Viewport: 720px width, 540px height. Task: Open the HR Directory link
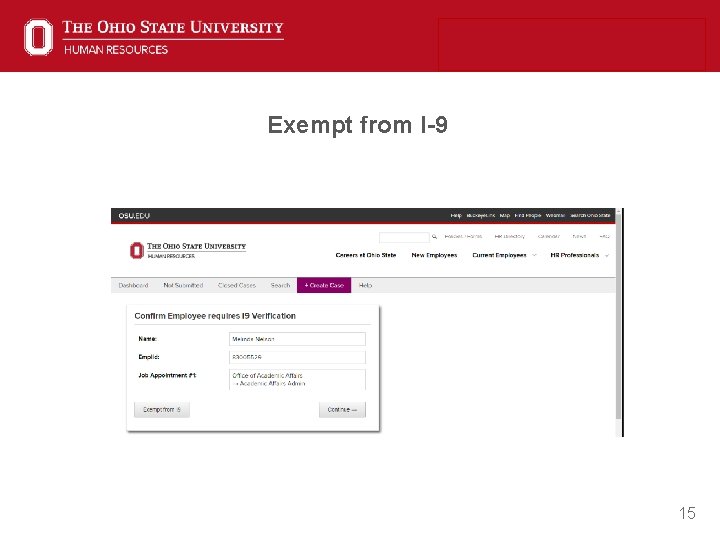(x=510, y=236)
